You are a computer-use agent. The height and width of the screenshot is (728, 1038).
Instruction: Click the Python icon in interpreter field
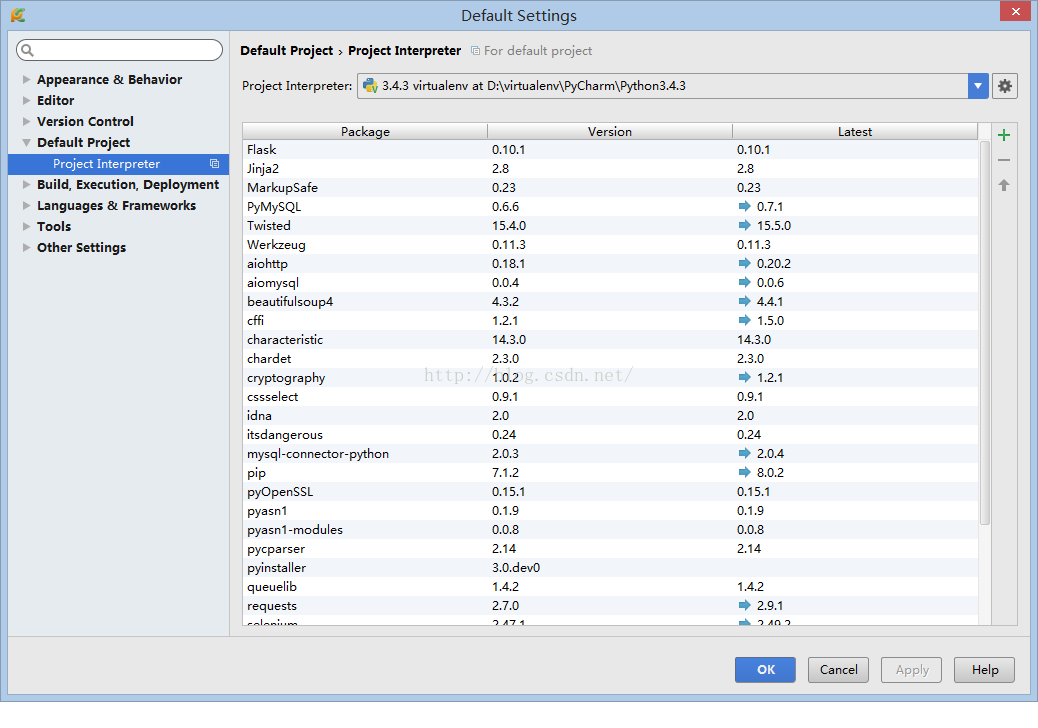point(371,86)
